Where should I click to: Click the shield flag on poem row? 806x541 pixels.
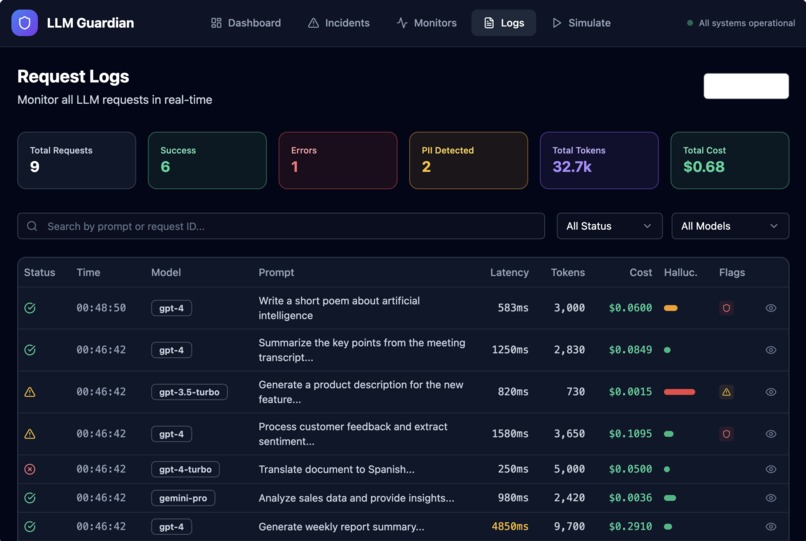[x=726, y=308]
